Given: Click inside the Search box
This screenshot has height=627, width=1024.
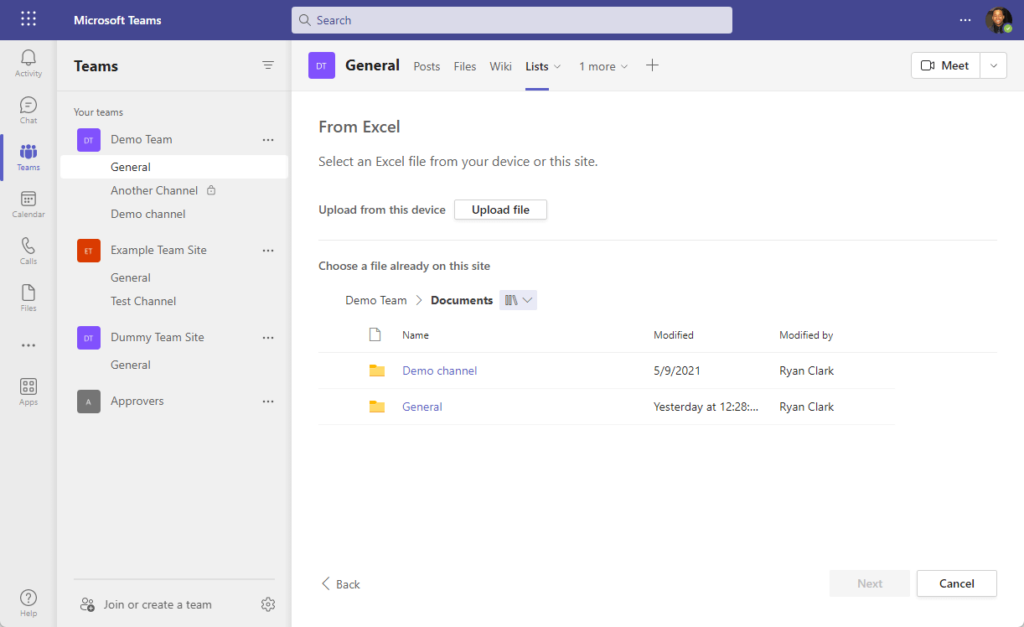Looking at the screenshot, I should click(511, 20).
